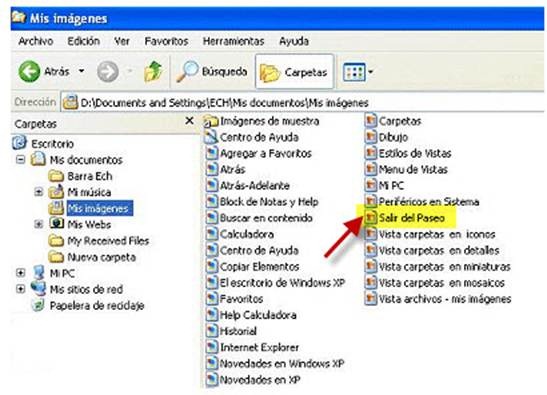Select the Internet Explorer file icon

[x=211, y=347]
